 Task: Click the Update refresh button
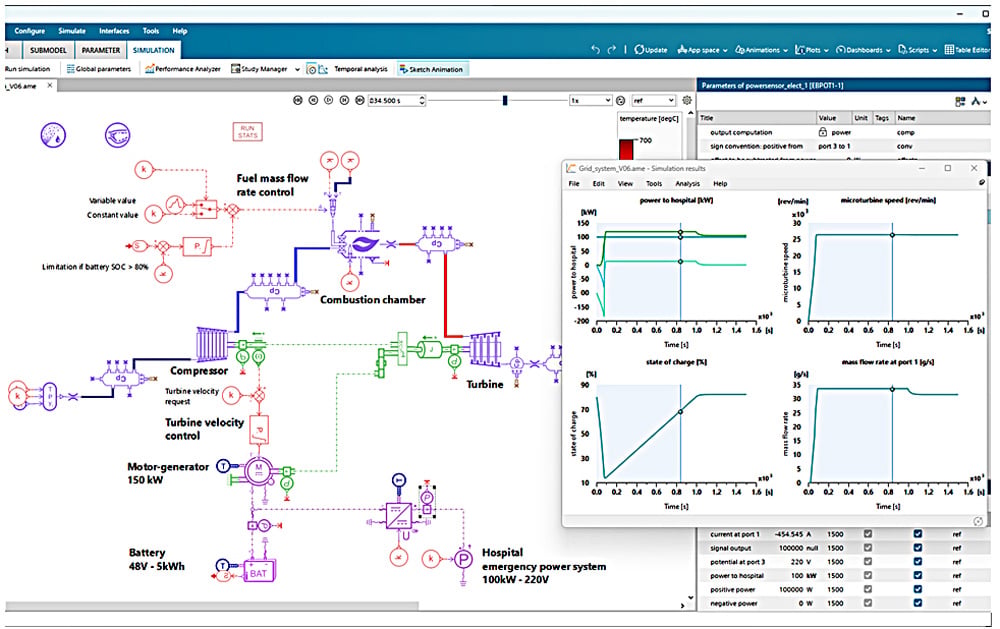[651, 50]
